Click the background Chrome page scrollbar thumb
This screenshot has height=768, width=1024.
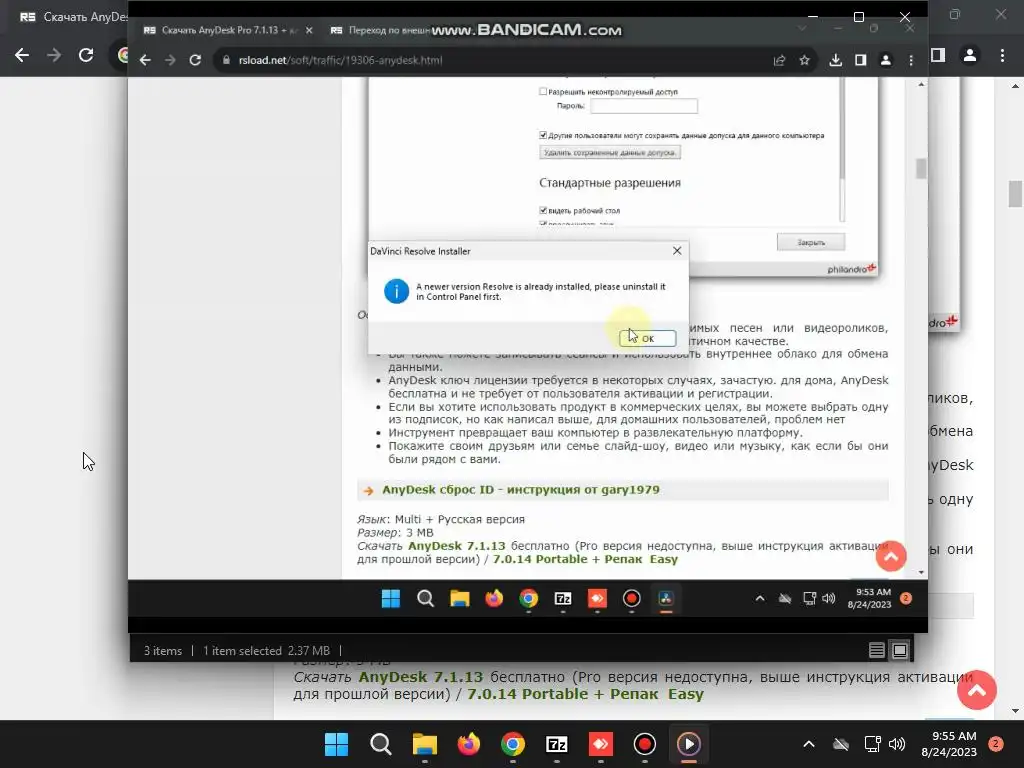[1015, 194]
